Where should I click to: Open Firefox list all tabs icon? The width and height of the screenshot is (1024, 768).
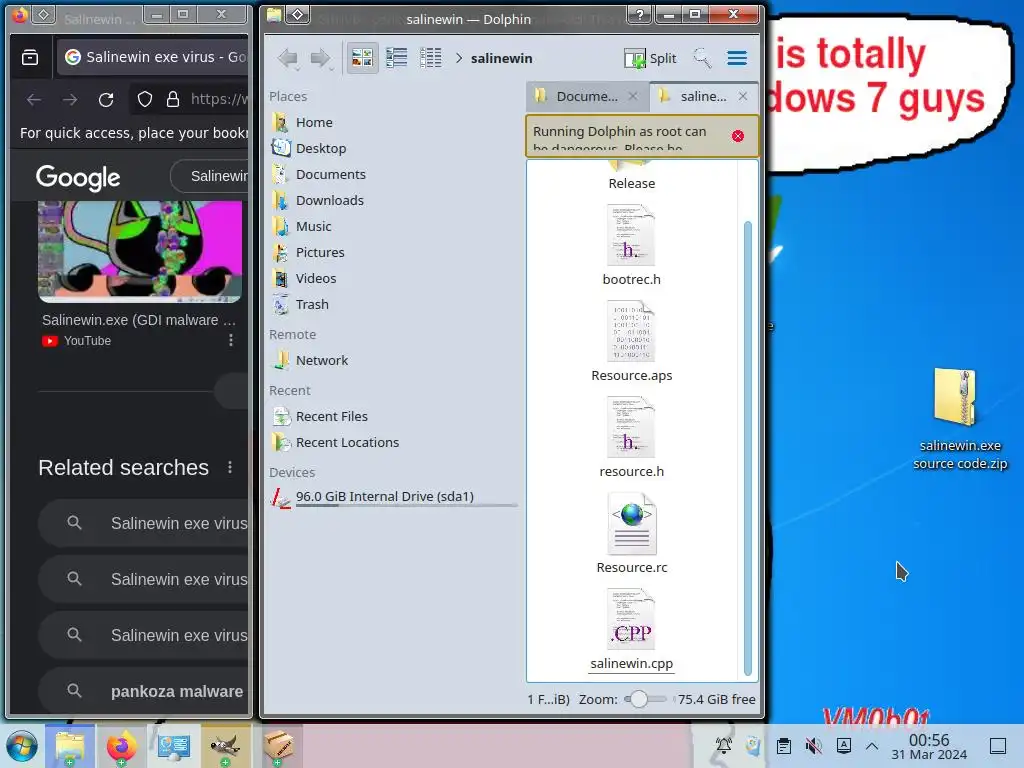click(30, 57)
